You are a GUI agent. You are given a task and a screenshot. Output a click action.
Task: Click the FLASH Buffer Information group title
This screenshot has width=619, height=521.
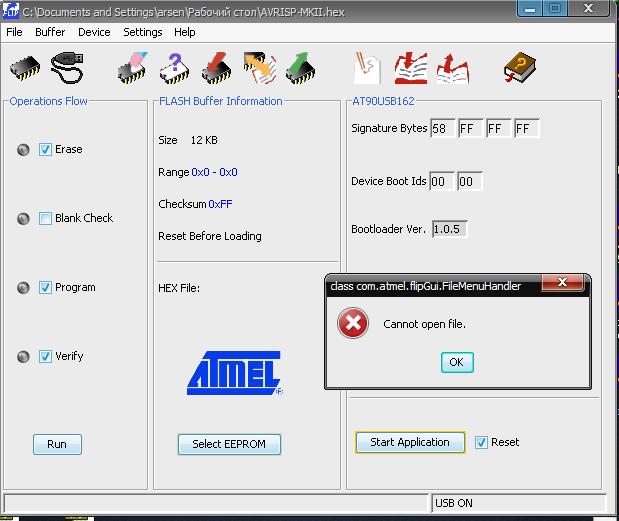point(221,101)
